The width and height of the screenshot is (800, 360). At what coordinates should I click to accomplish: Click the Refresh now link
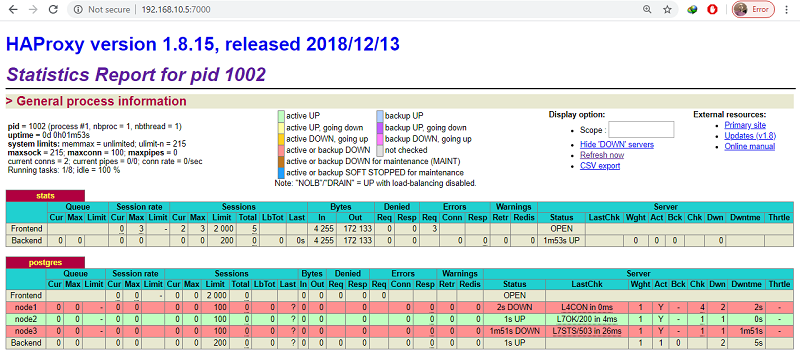602,155
